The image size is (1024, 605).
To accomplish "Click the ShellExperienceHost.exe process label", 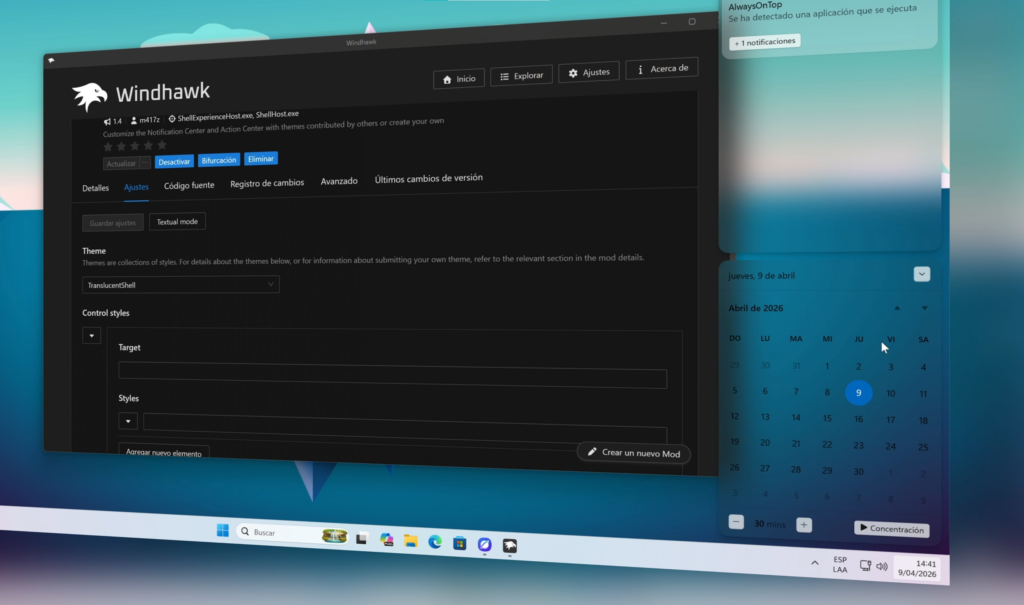I will click(x=215, y=117).
